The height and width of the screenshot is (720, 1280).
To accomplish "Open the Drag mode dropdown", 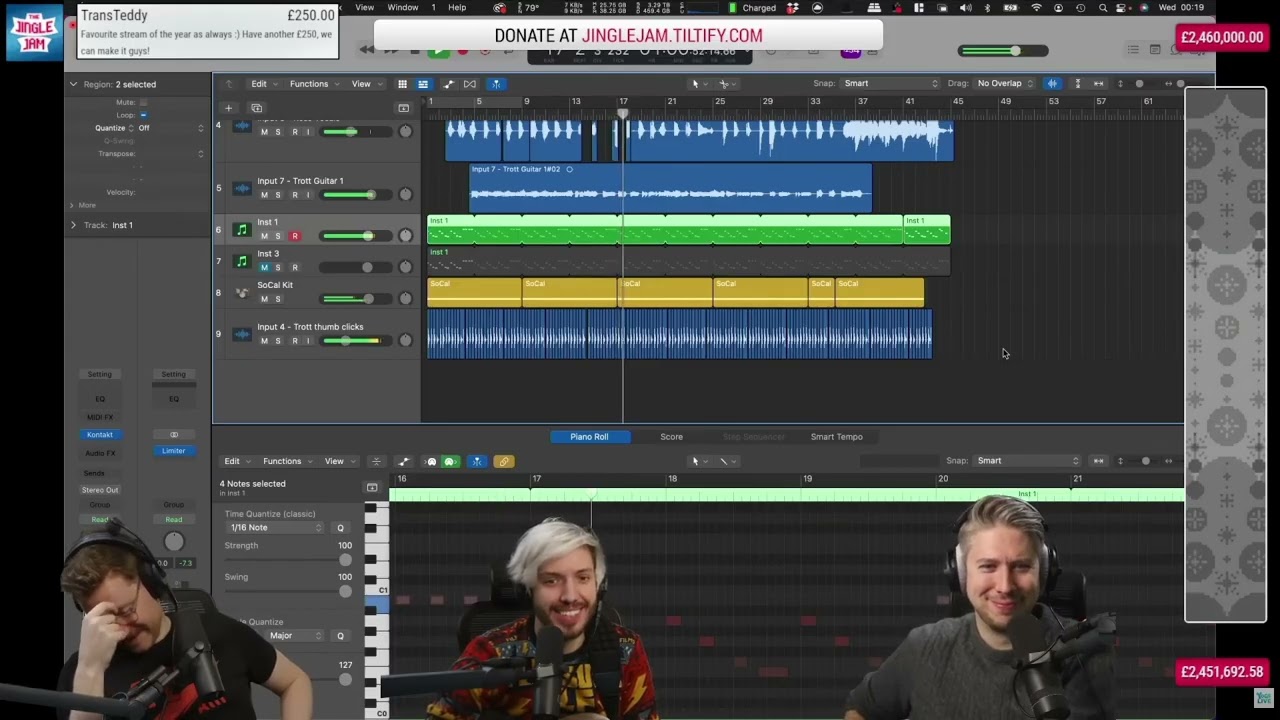I will [x=1005, y=84].
